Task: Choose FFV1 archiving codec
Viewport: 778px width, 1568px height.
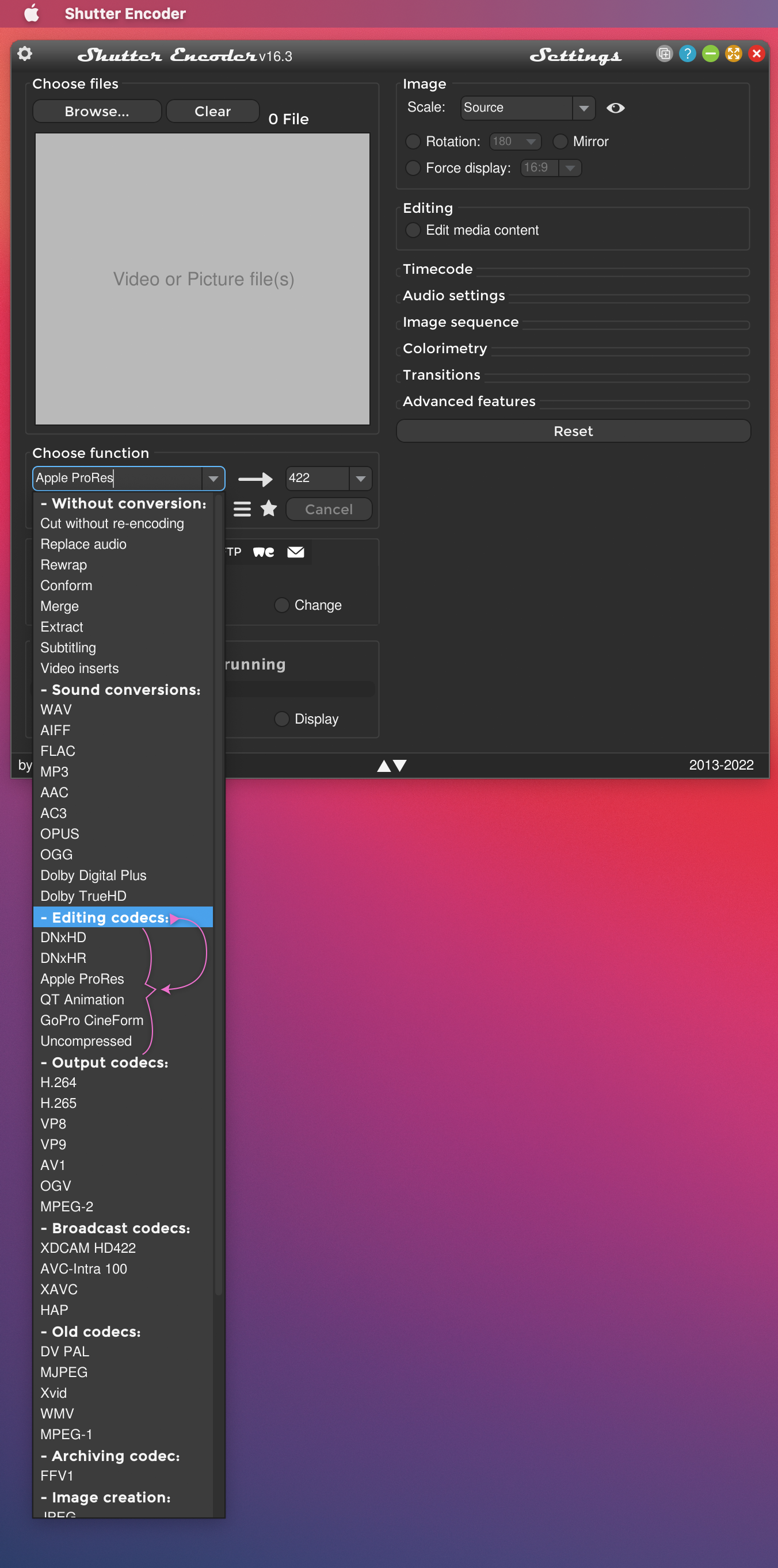Action: click(123, 1475)
